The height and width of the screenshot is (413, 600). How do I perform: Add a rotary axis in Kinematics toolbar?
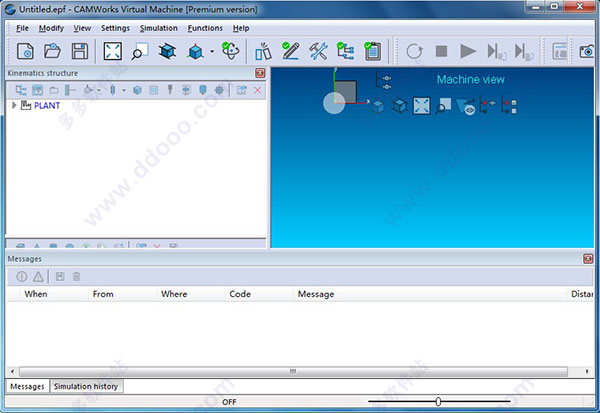[x=88, y=90]
